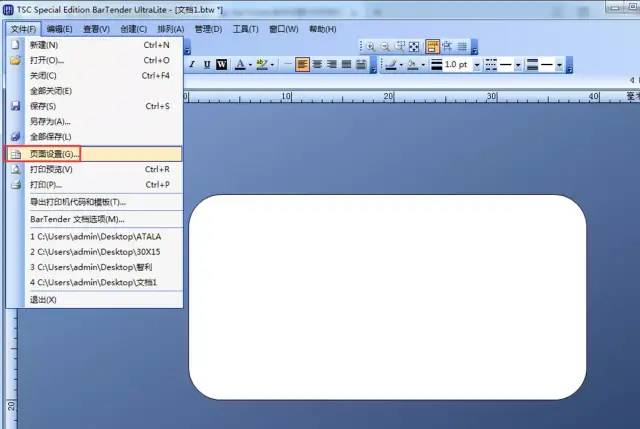
Task: Toggle italic text formatting
Action: tap(192, 64)
